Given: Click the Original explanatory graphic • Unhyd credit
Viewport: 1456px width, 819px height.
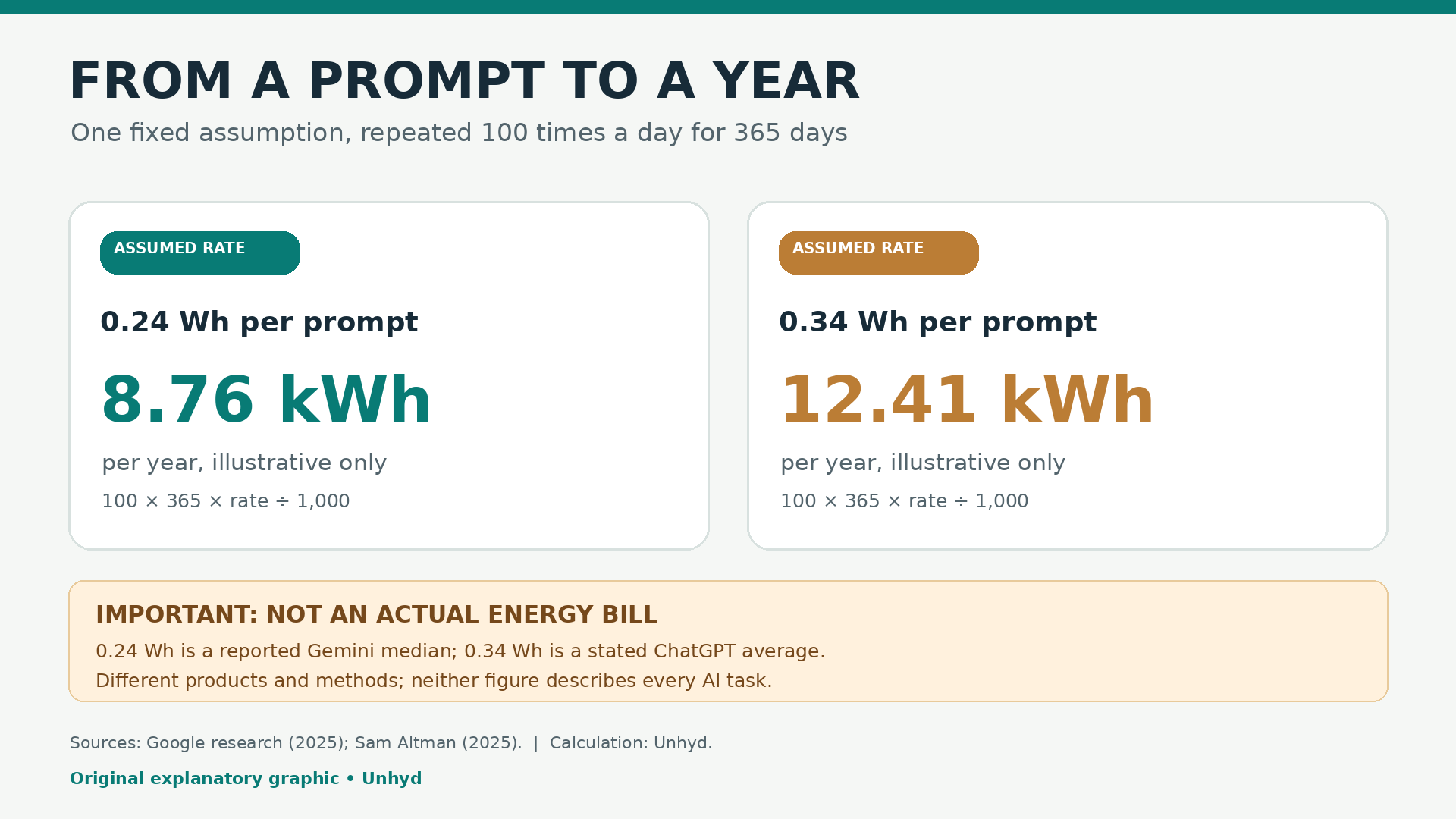Looking at the screenshot, I should pos(246,779).
